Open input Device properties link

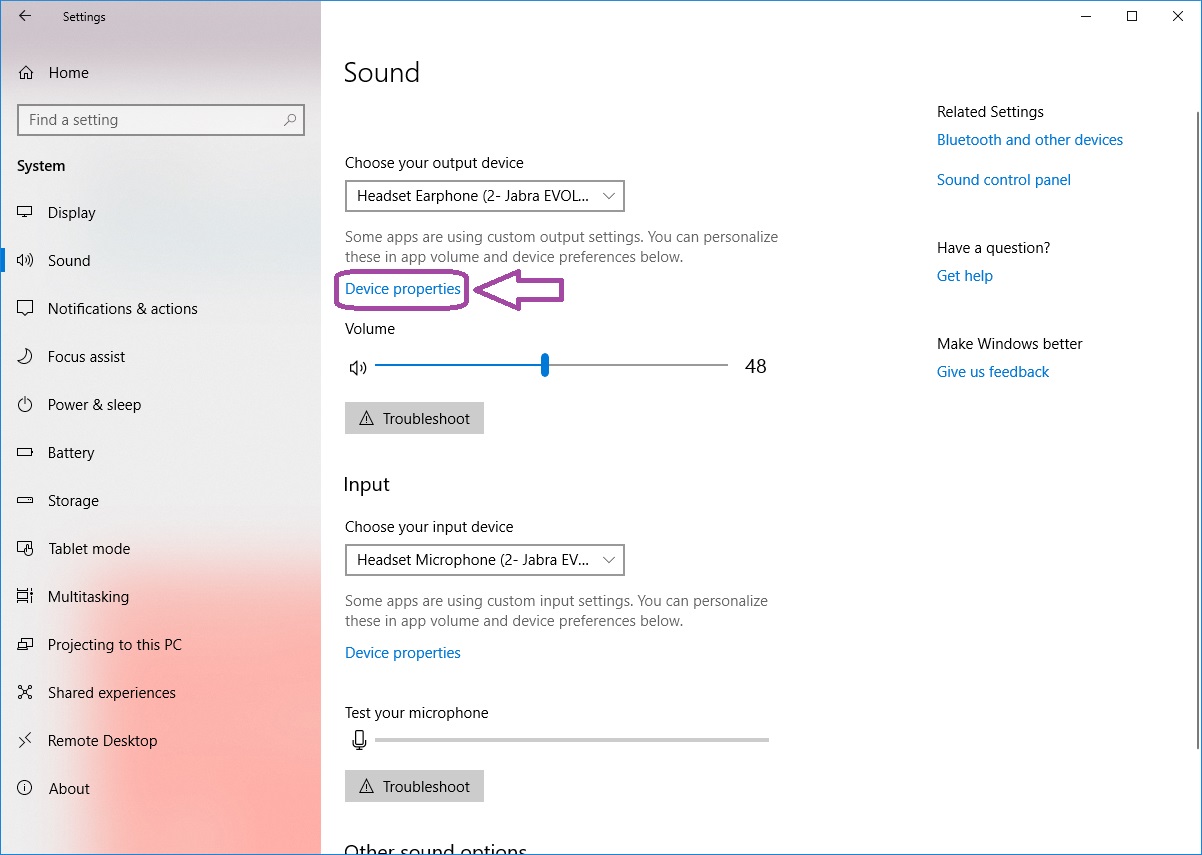(403, 653)
